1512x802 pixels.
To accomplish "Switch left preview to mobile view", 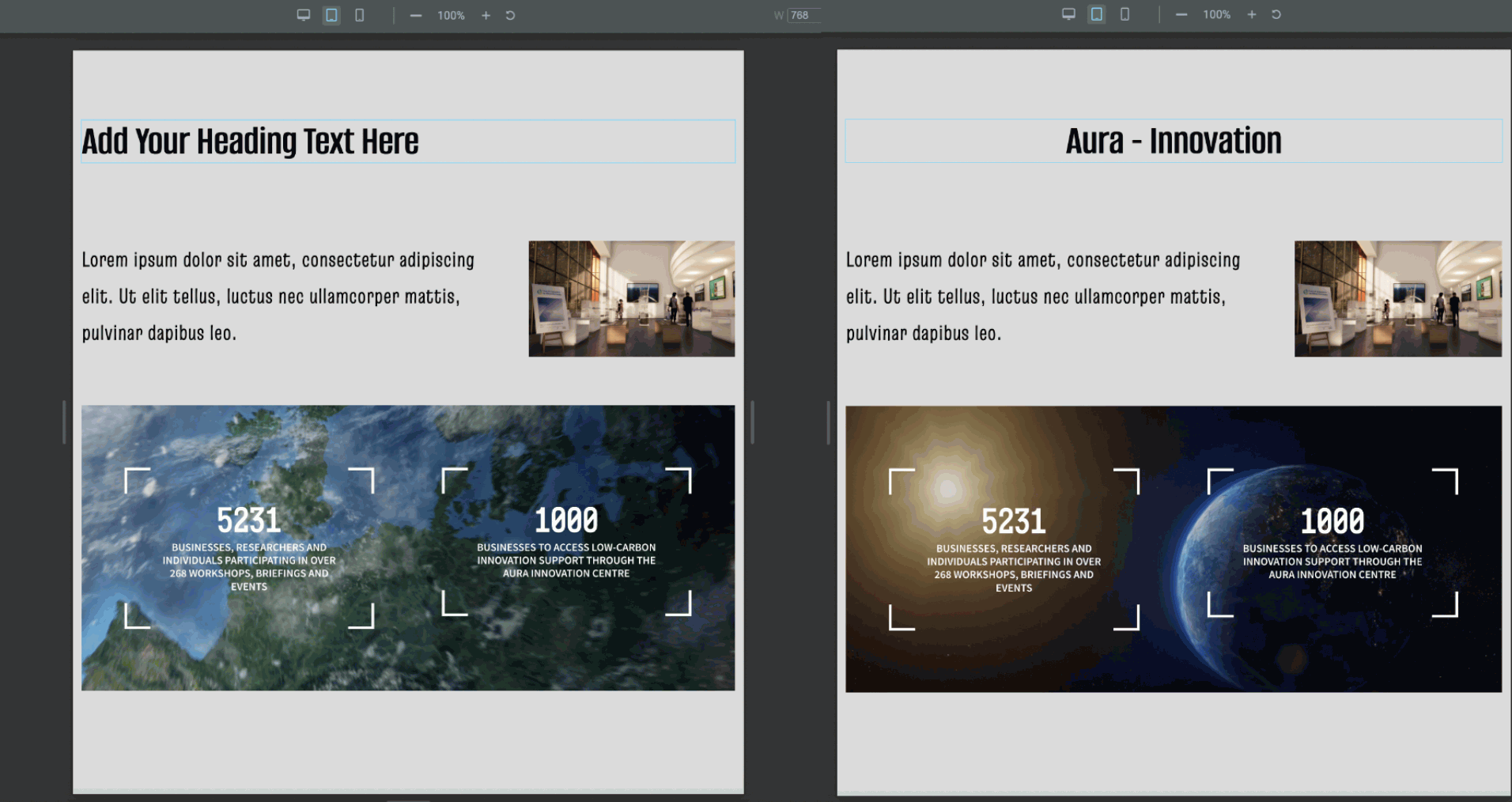I will (x=360, y=15).
